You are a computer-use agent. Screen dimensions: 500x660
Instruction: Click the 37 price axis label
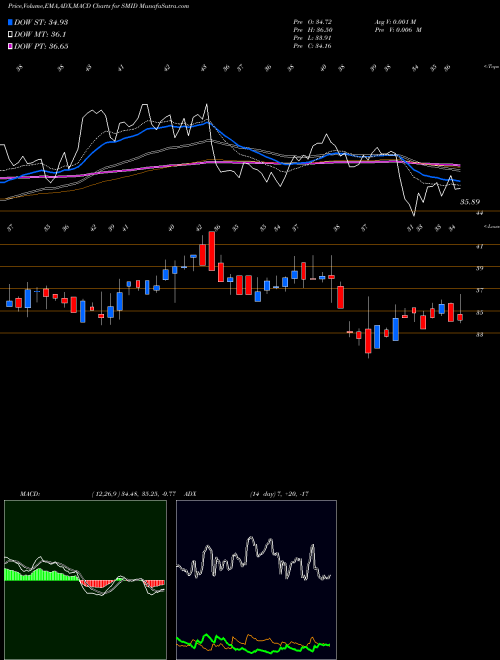[479, 291]
